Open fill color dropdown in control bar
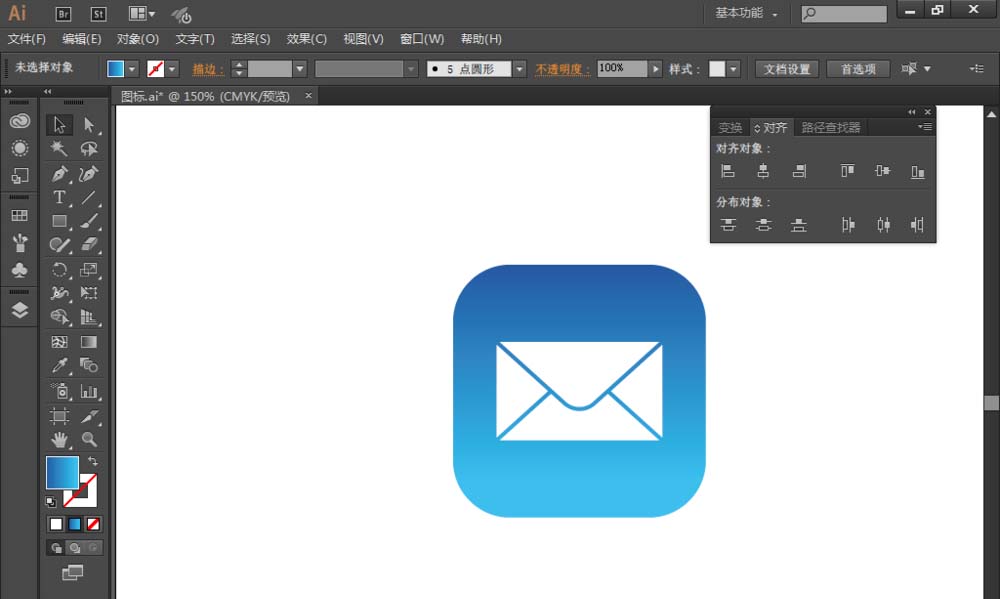 coord(132,69)
